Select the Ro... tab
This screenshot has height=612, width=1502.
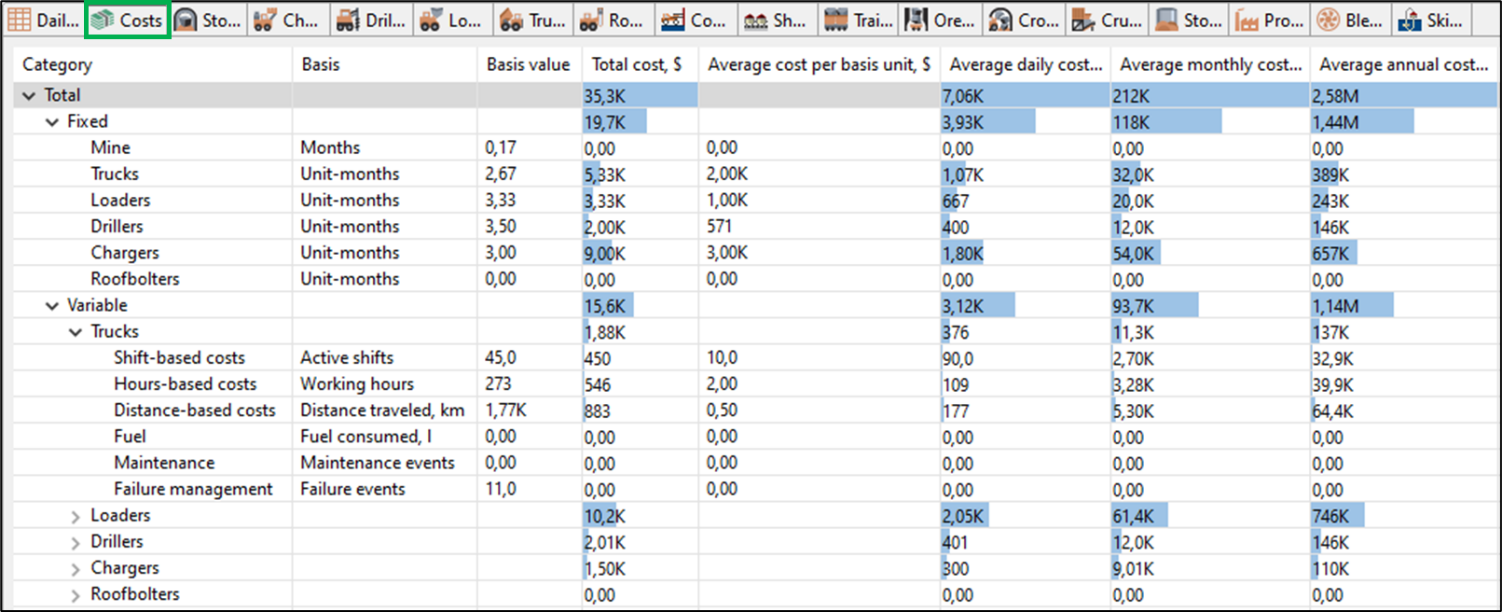tap(614, 20)
